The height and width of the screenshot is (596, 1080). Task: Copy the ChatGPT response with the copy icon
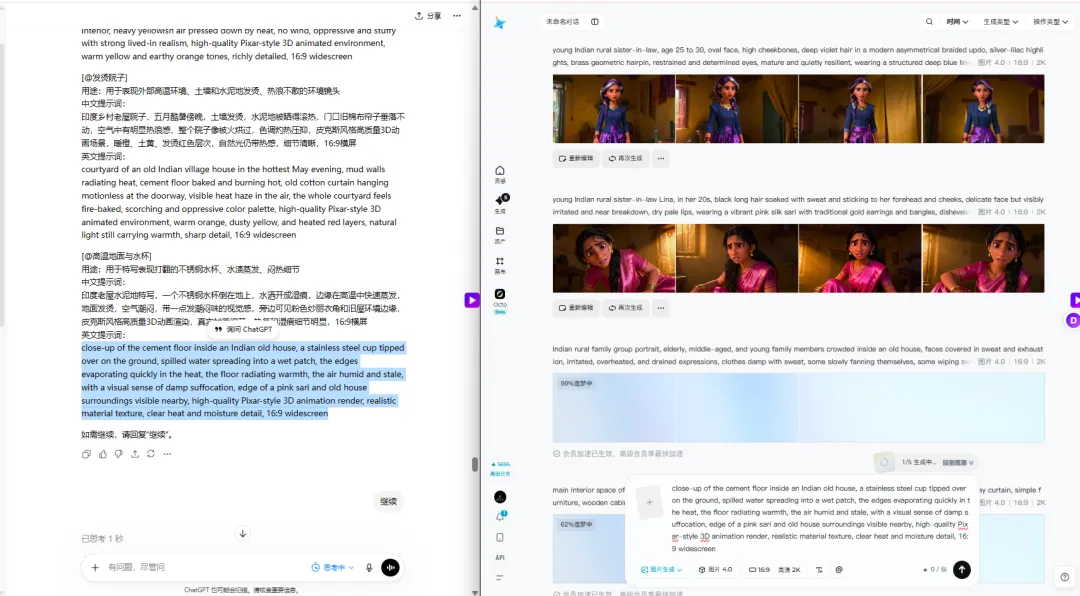(x=86, y=454)
